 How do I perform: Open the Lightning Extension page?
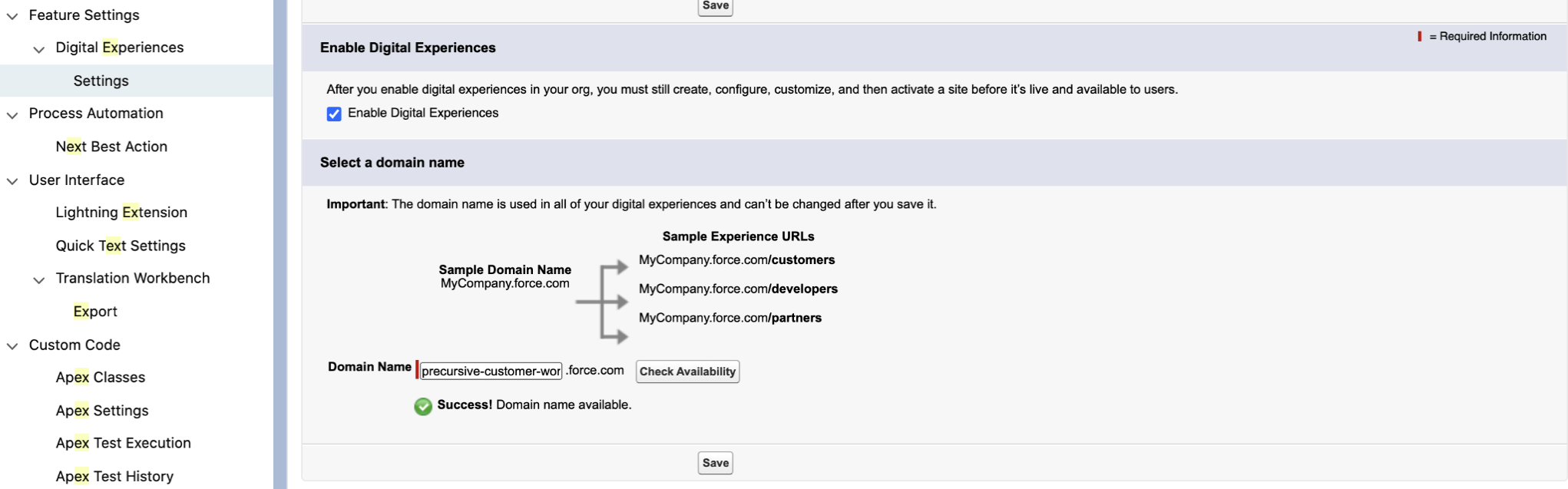point(121,212)
